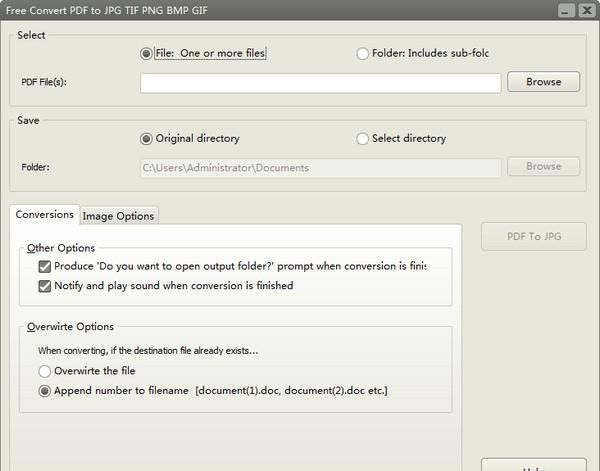Image resolution: width=600 pixels, height=471 pixels.
Task: Close the converter window
Action: tap(587, 10)
